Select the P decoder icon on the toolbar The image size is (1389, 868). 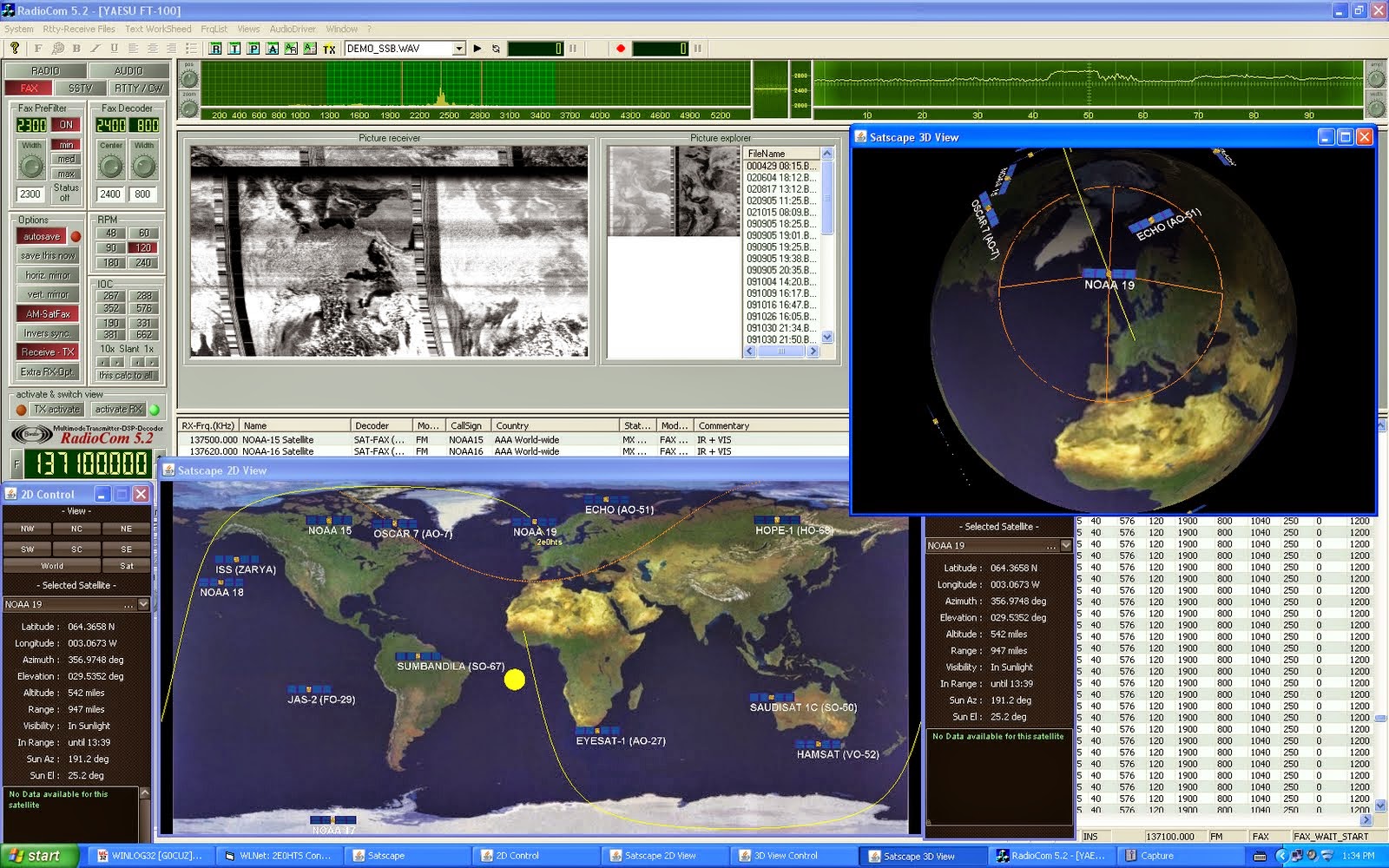coord(253,49)
